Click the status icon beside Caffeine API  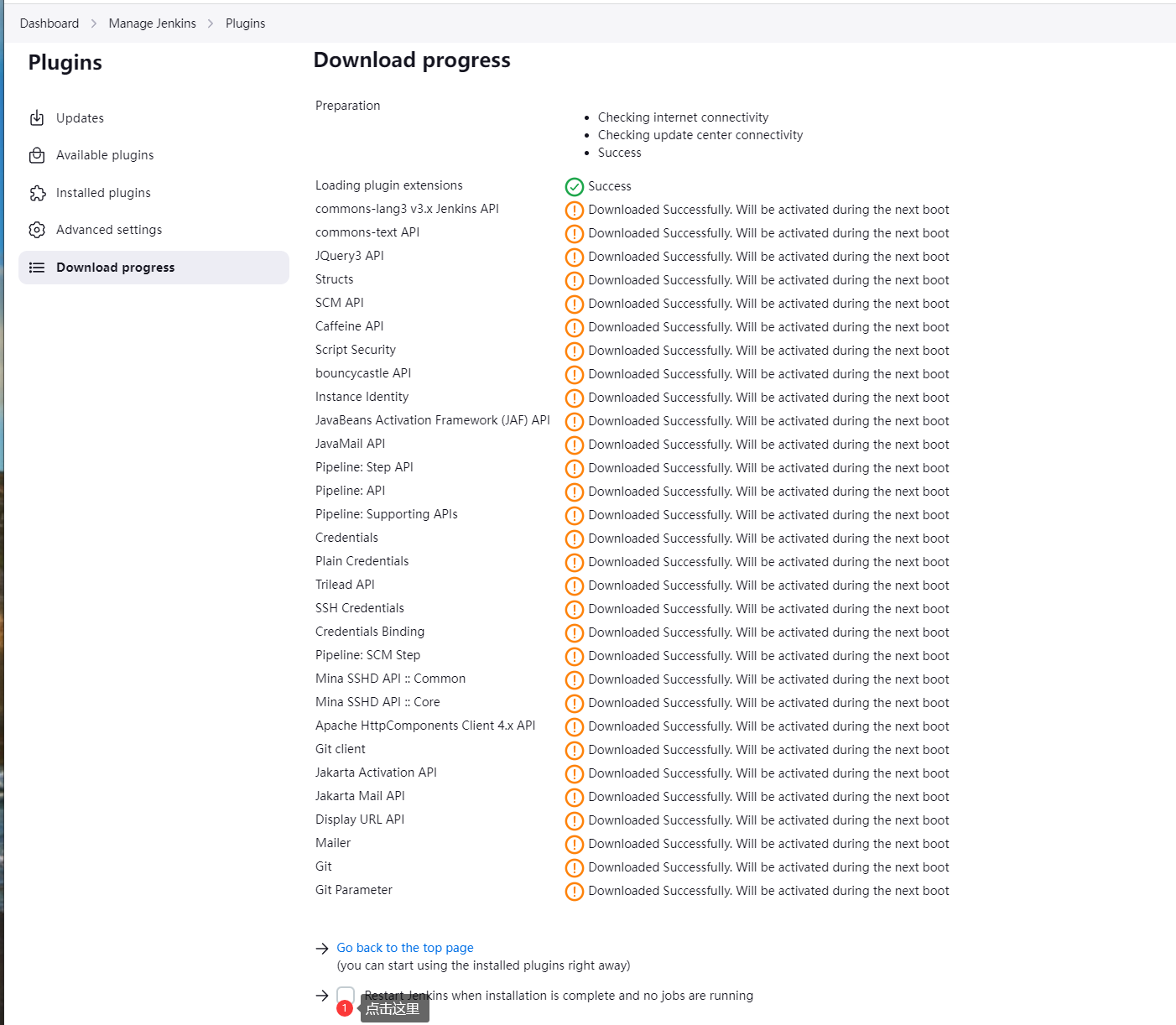(575, 327)
